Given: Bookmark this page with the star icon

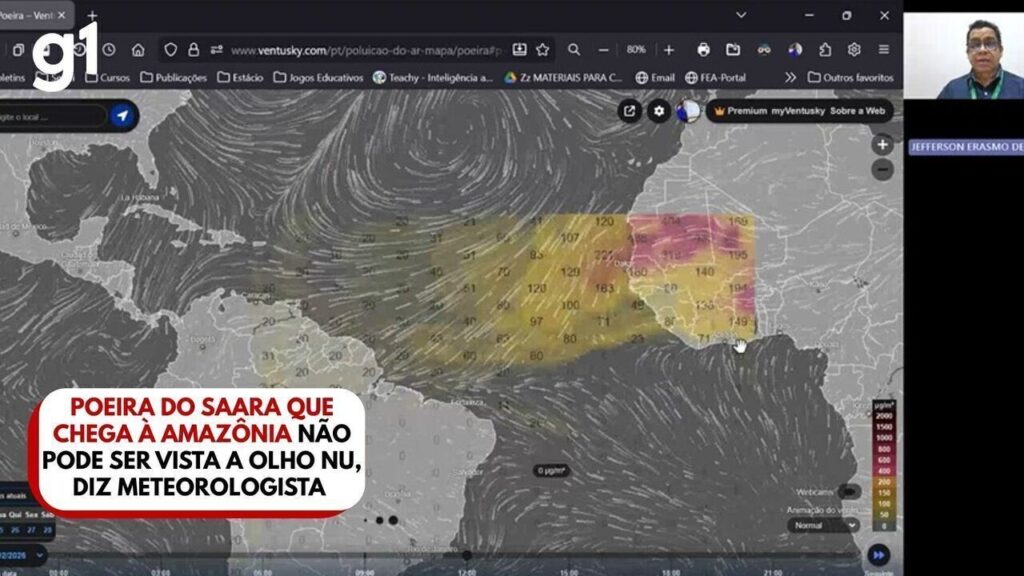Looking at the screenshot, I should (542, 50).
